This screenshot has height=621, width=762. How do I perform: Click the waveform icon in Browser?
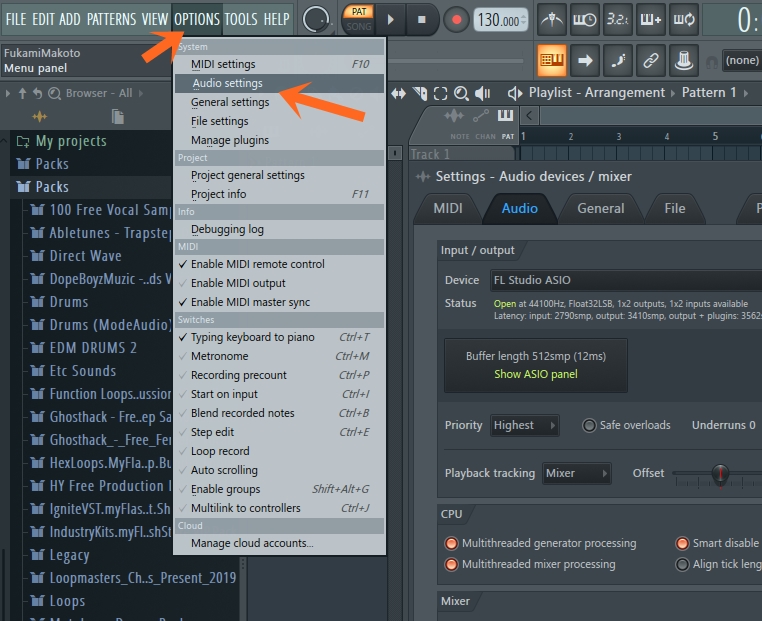tap(40, 117)
